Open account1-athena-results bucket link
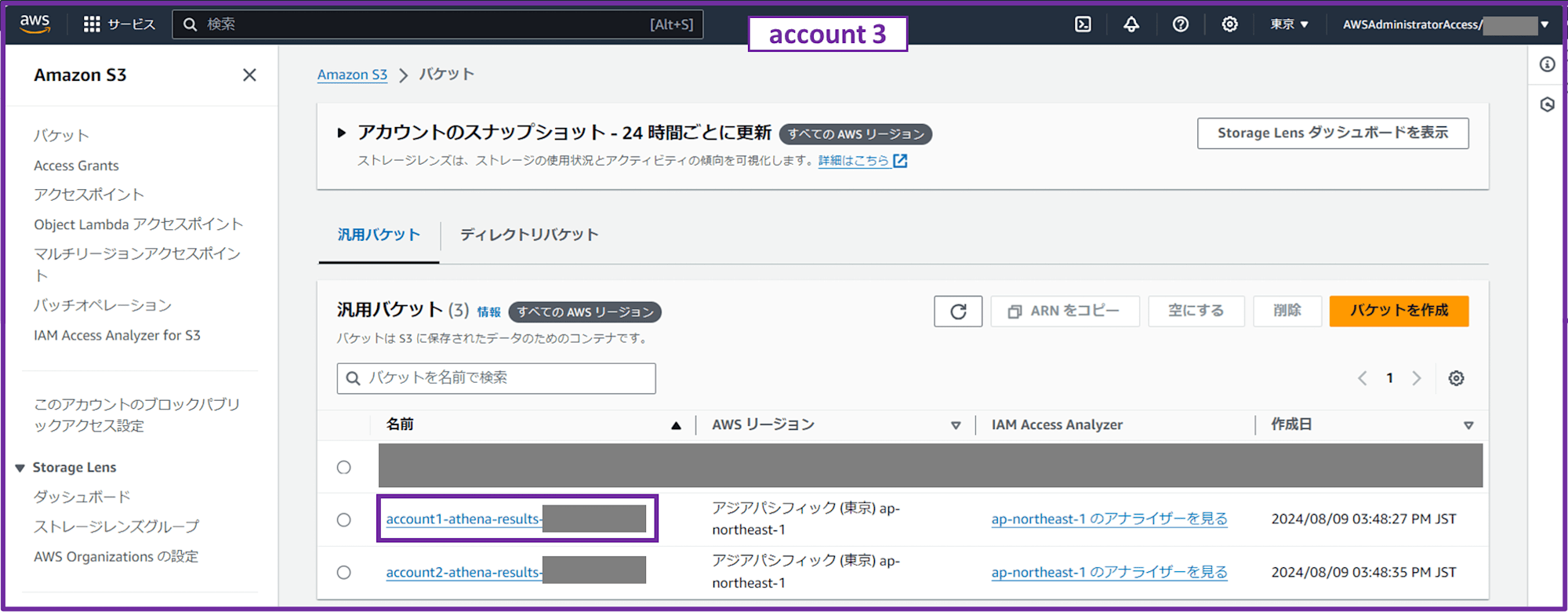 [x=463, y=519]
